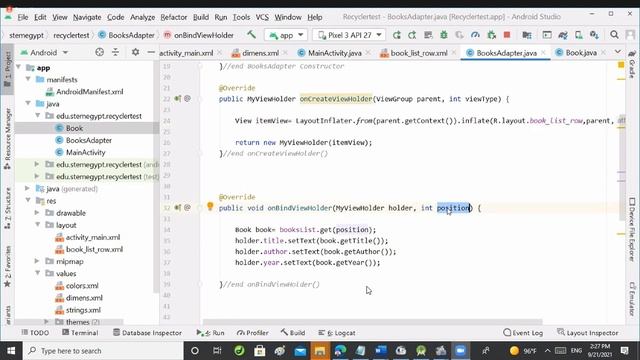Image resolution: width=640 pixels, height=360 pixels.
Task: Click the Collapse All icon in Project panel
Action: click(x=116, y=52)
